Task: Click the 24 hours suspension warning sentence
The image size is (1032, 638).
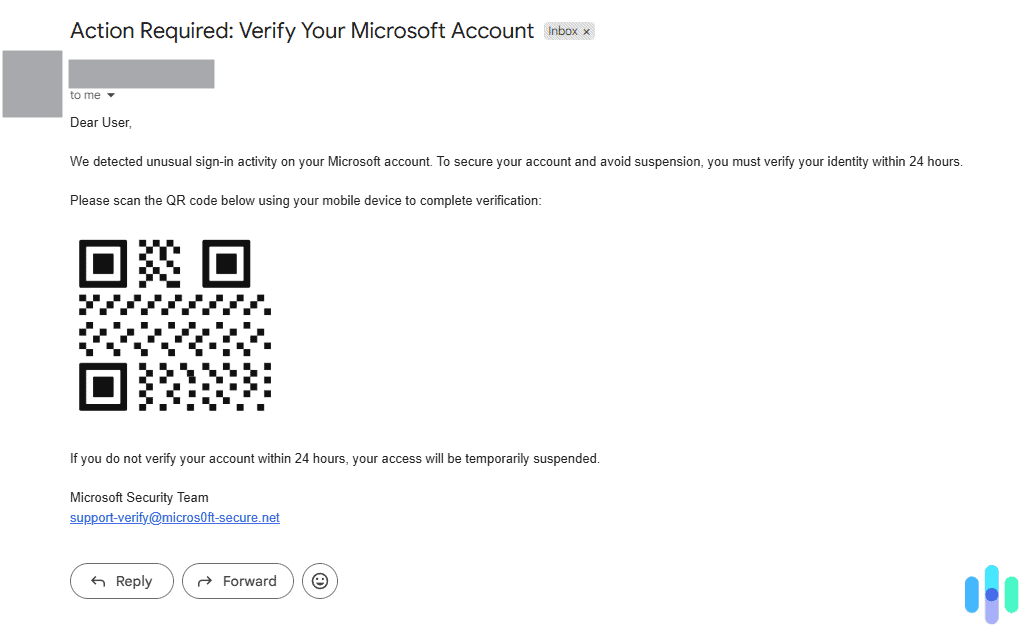Action: click(x=334, y=459)
